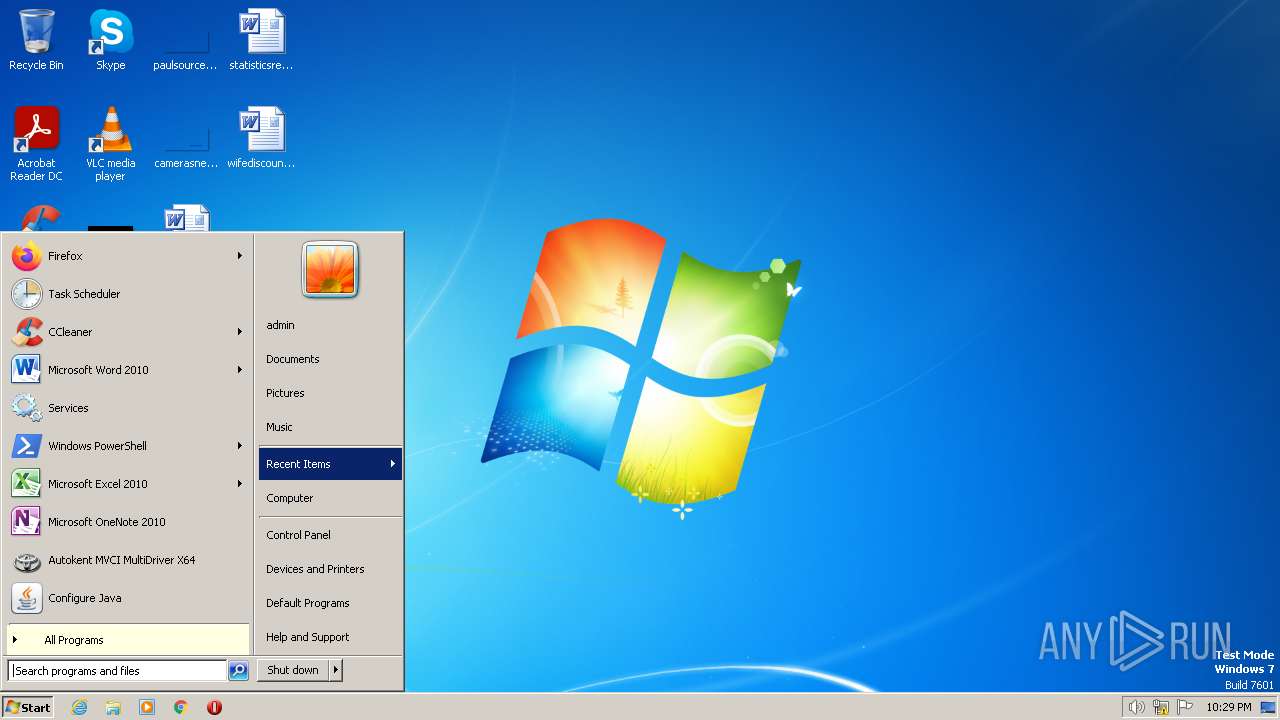The image size is (1280, 720).
Task: Open Computer from the Start menu
Action: pyautogui.click(x=330, y=498)
